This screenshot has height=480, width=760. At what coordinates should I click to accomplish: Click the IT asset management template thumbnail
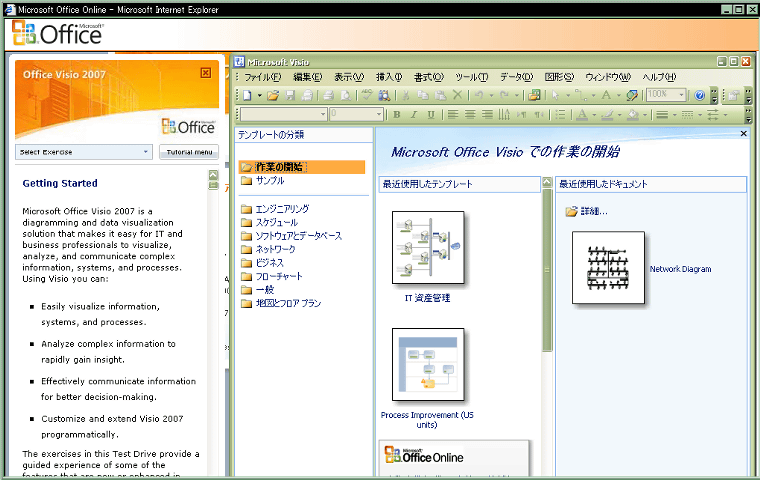(x=428, y=247)
